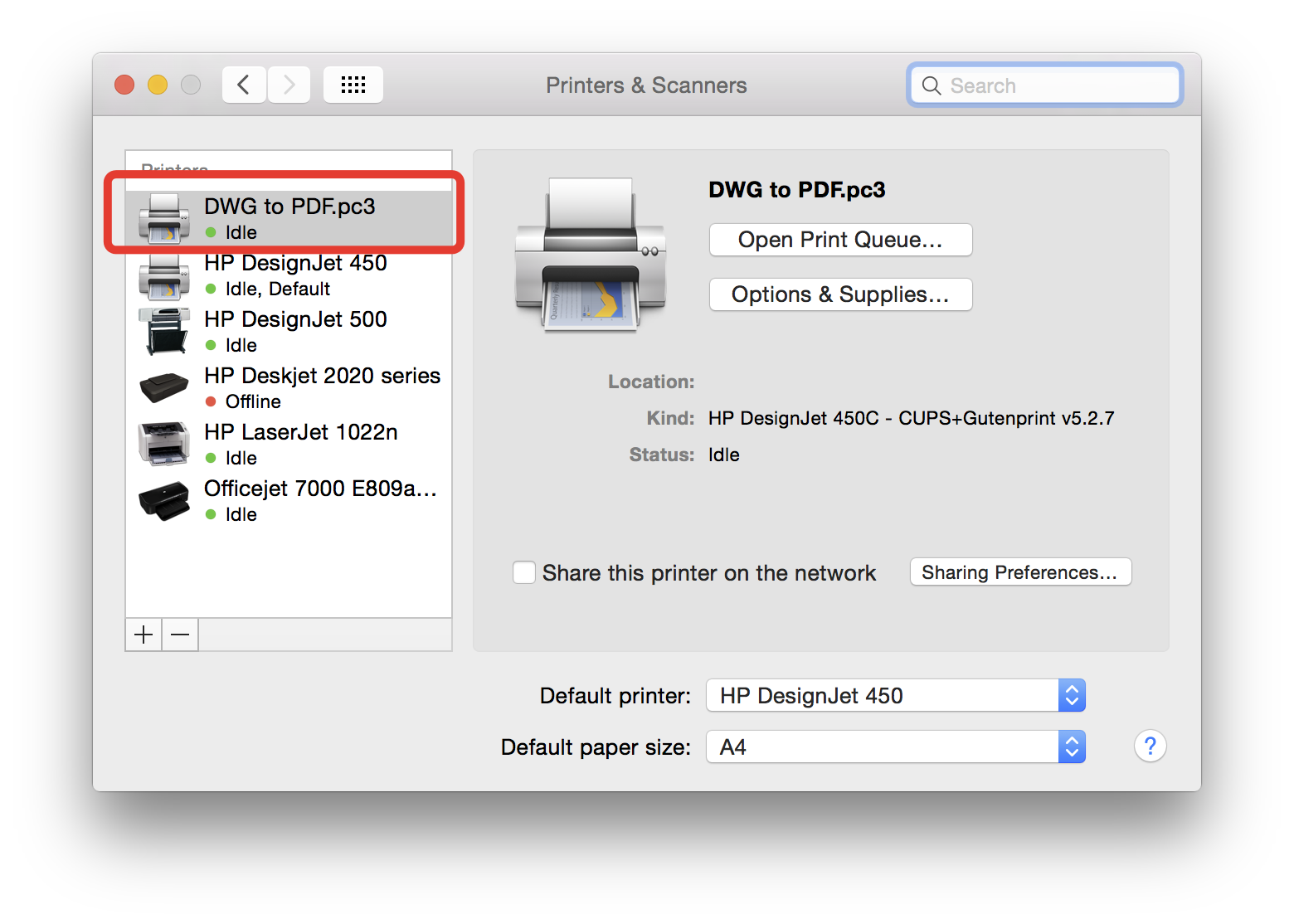Select HP DesignJet 450 in printer list
The width and height of the screenshot is (1294, 924).
295,275
